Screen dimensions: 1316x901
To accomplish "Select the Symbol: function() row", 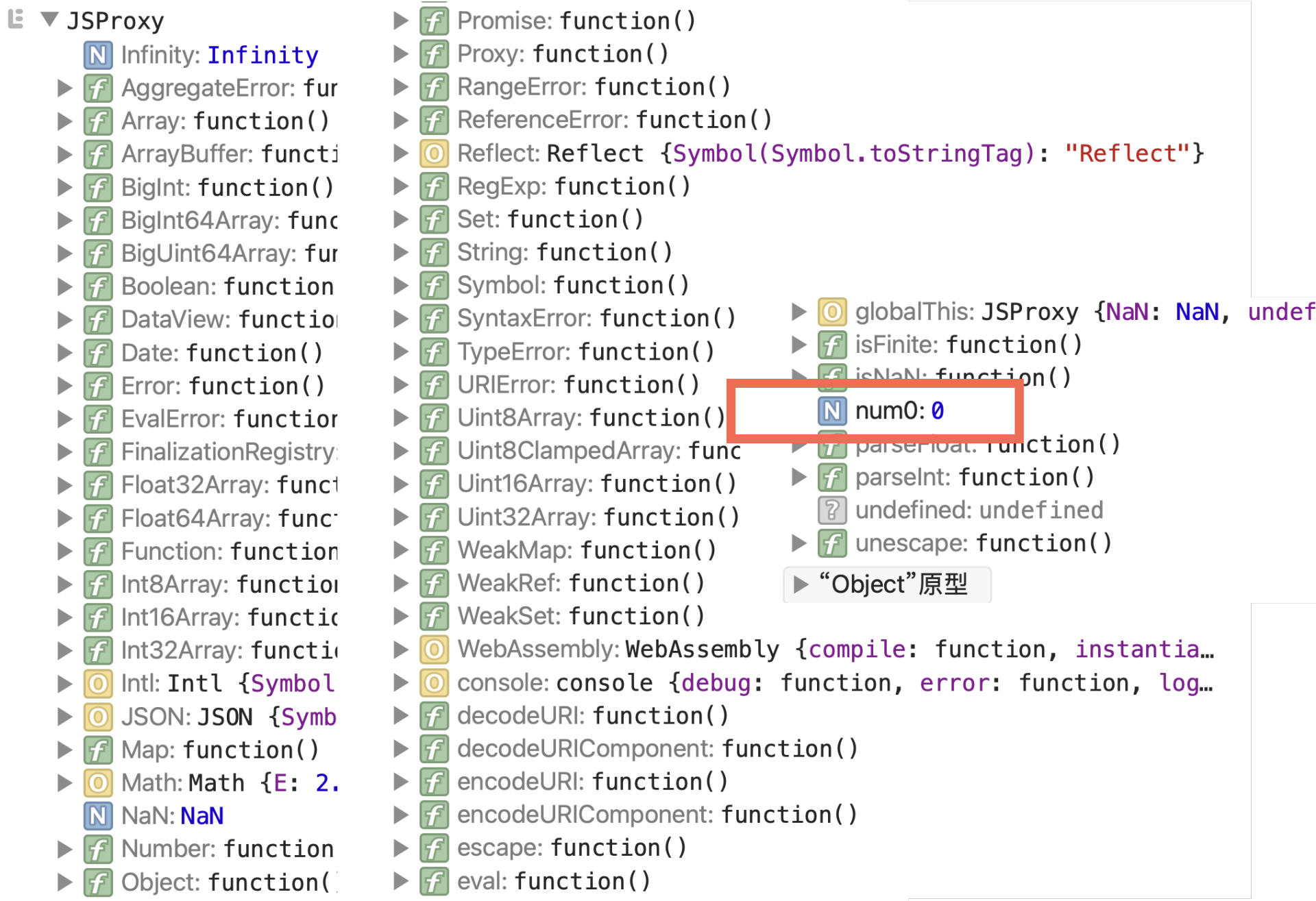I will click(x=572, y=285).
